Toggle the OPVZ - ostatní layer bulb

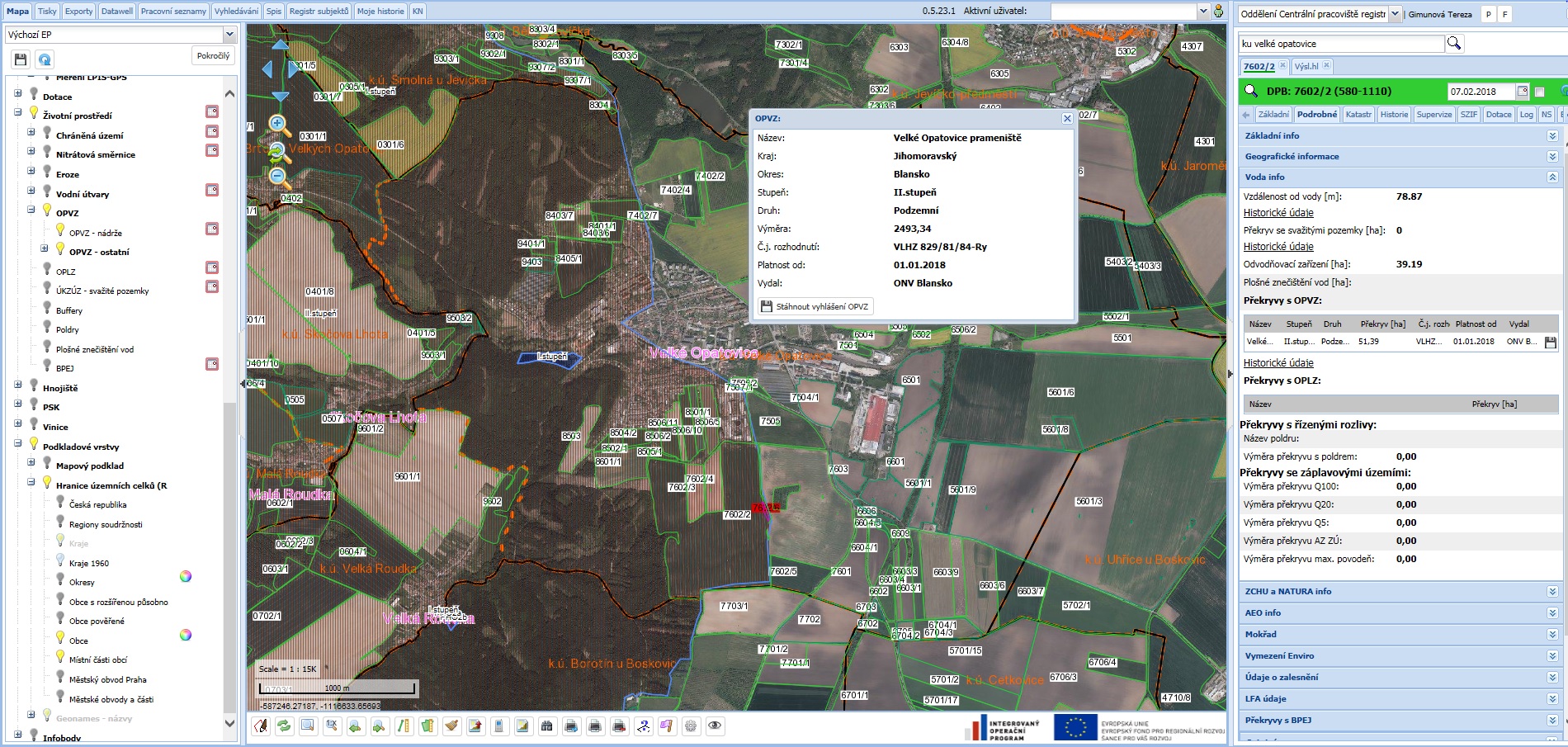click(60, 250)
